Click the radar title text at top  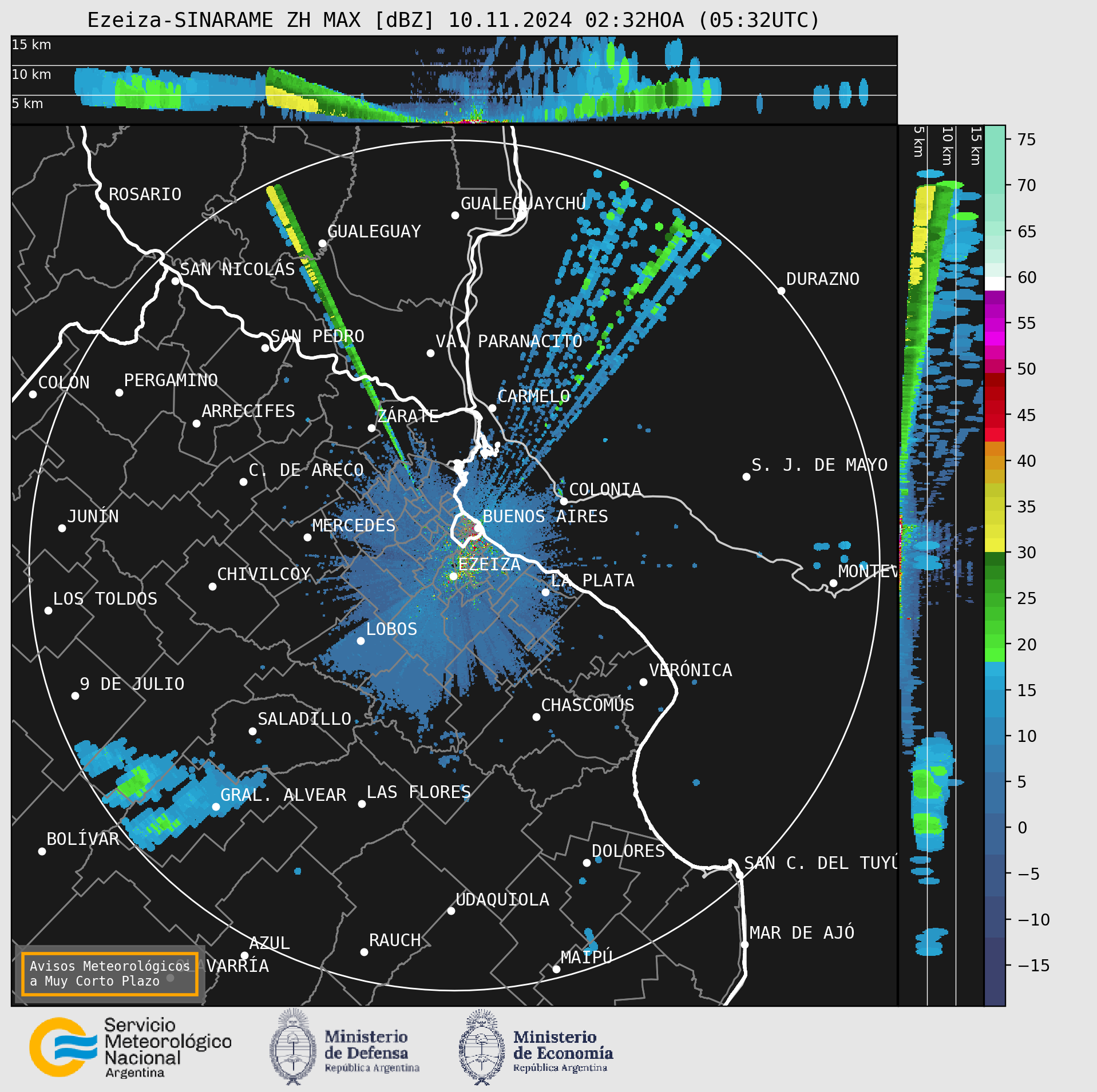coord(453,20)
